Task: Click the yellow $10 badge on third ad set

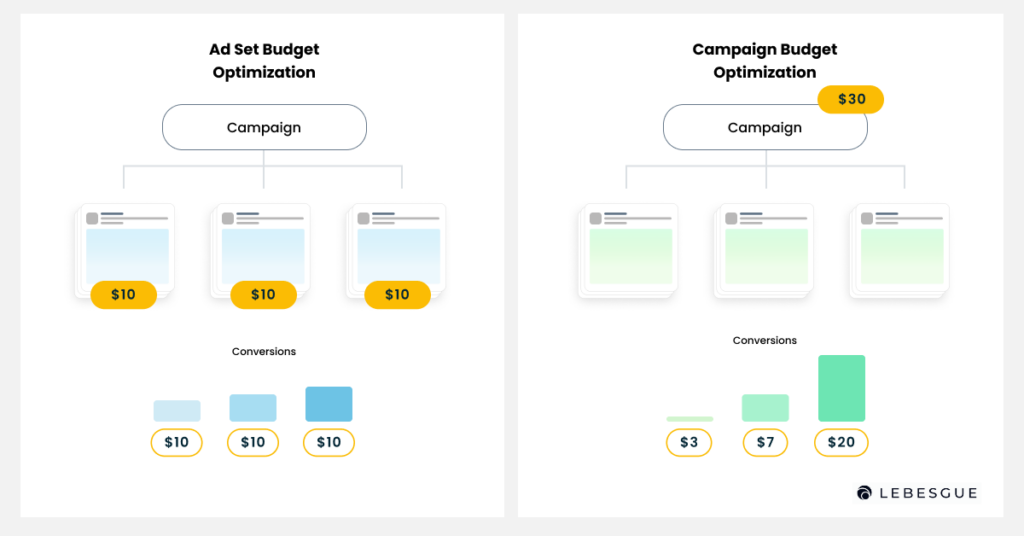Action: point(397,295)
